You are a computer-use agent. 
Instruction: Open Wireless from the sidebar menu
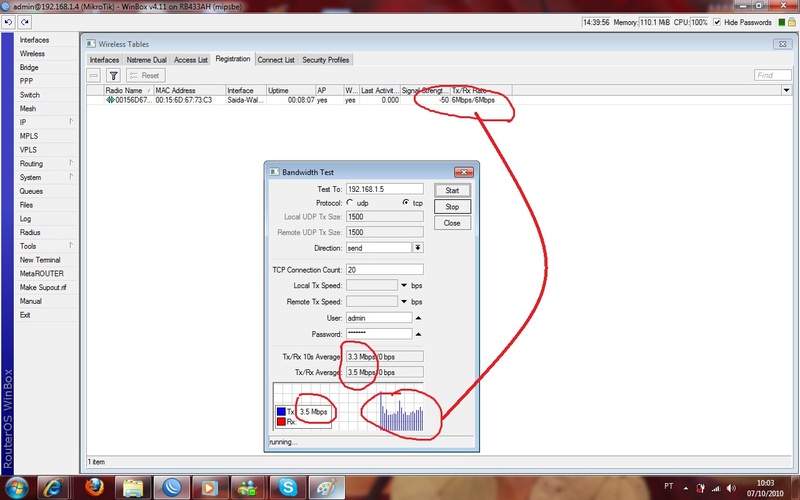click(x=32, y=54)
